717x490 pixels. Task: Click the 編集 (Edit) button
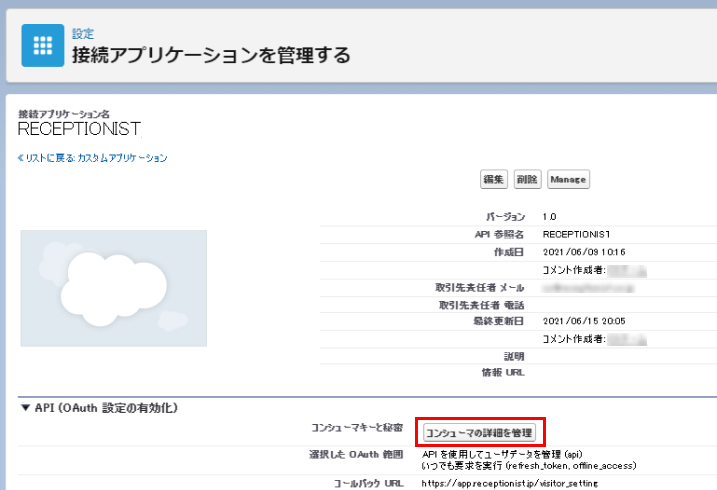pos(494,179)
